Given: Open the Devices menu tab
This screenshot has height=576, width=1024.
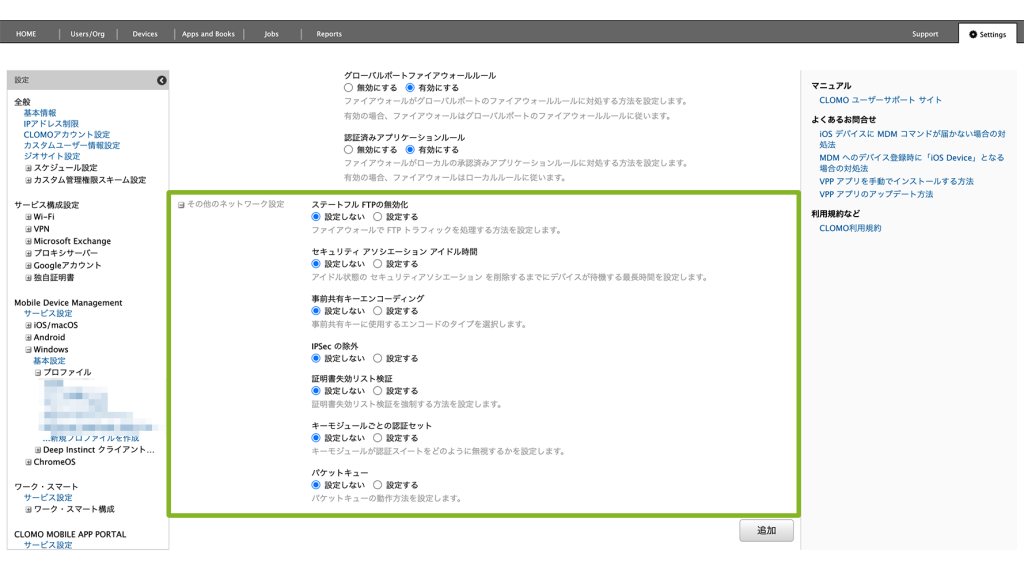Looking at the screenshot, I should [145, 34].
